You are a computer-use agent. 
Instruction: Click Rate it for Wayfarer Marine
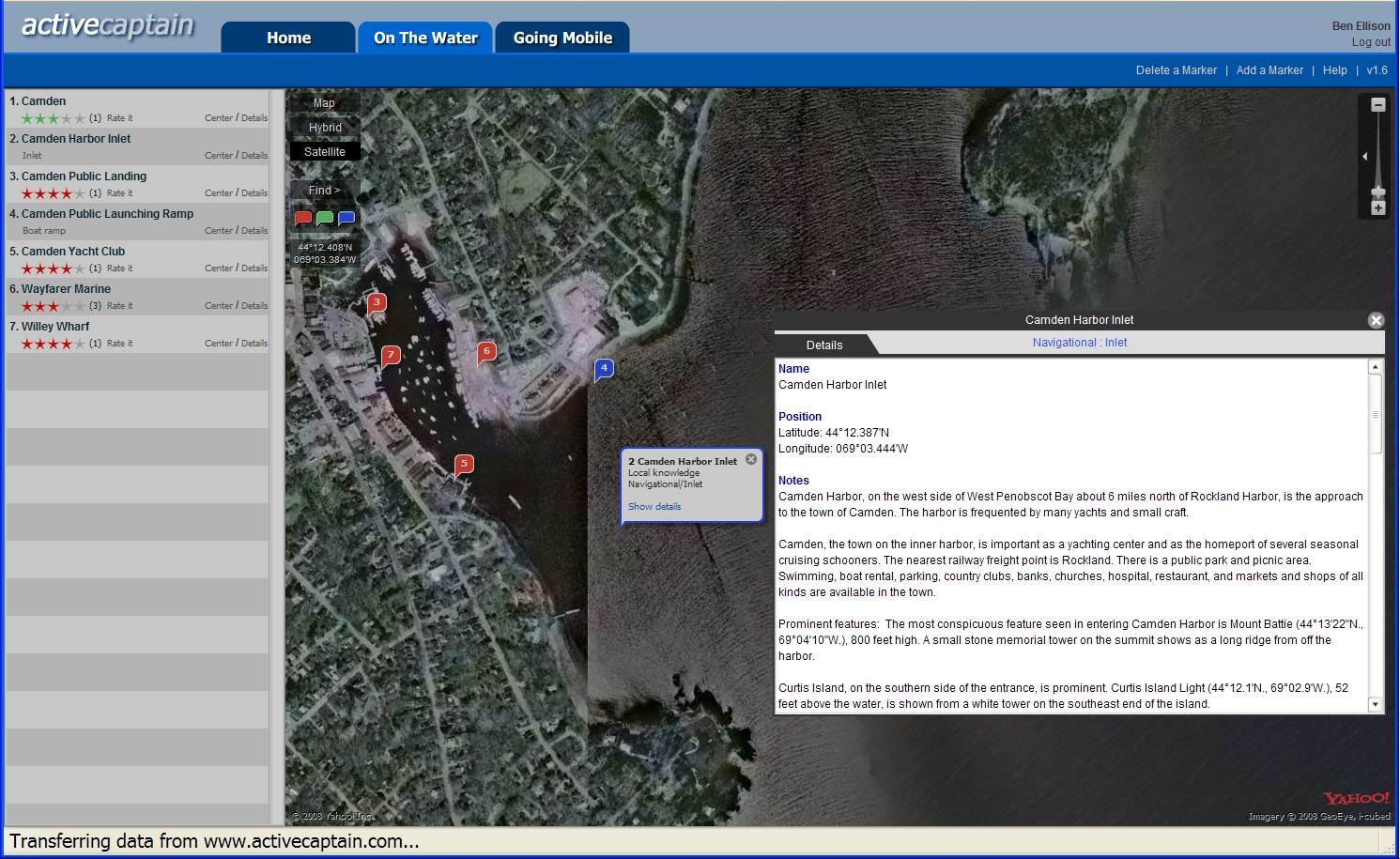point(119,306)
